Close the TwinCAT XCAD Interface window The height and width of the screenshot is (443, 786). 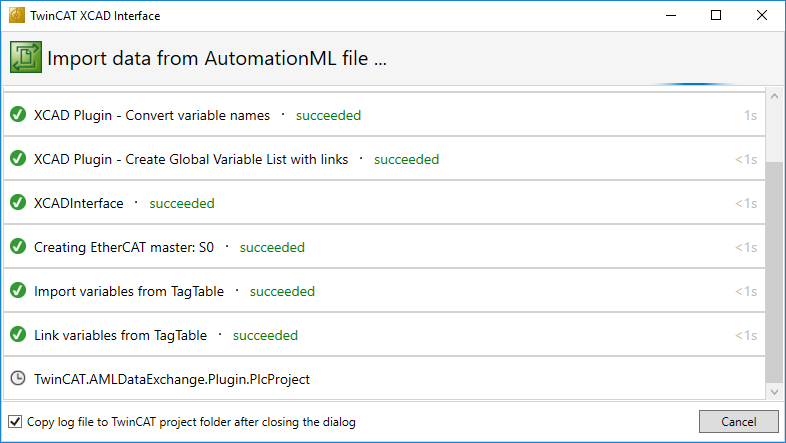coord(761,16)
